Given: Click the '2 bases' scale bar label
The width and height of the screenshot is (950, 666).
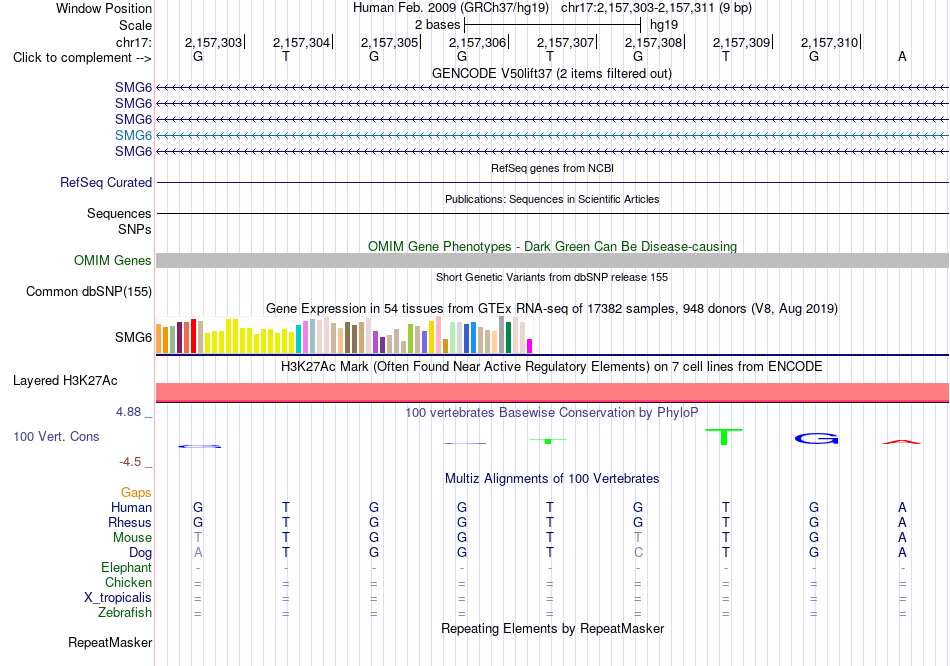Looking at the screenshot, I should pos(437,25).
